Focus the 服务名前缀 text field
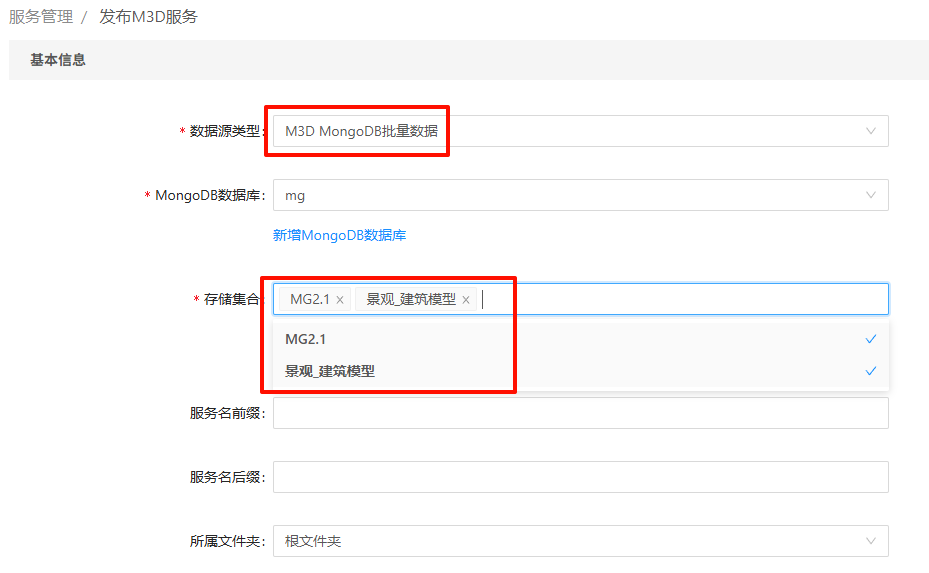 tap(580, 413)
